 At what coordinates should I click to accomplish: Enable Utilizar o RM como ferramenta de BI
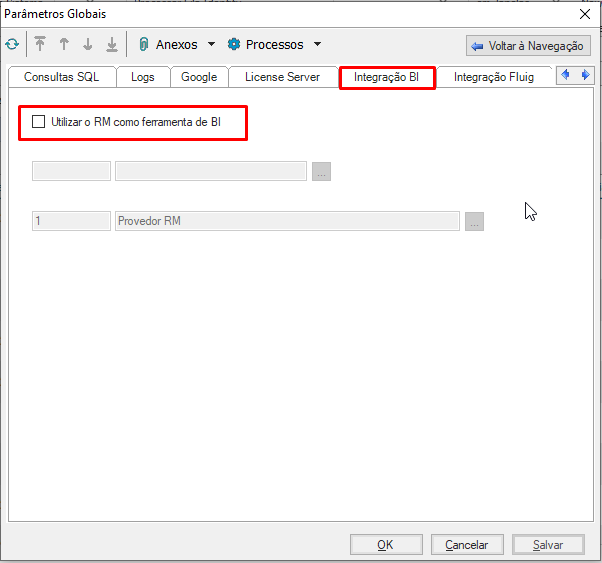point(38,122)
